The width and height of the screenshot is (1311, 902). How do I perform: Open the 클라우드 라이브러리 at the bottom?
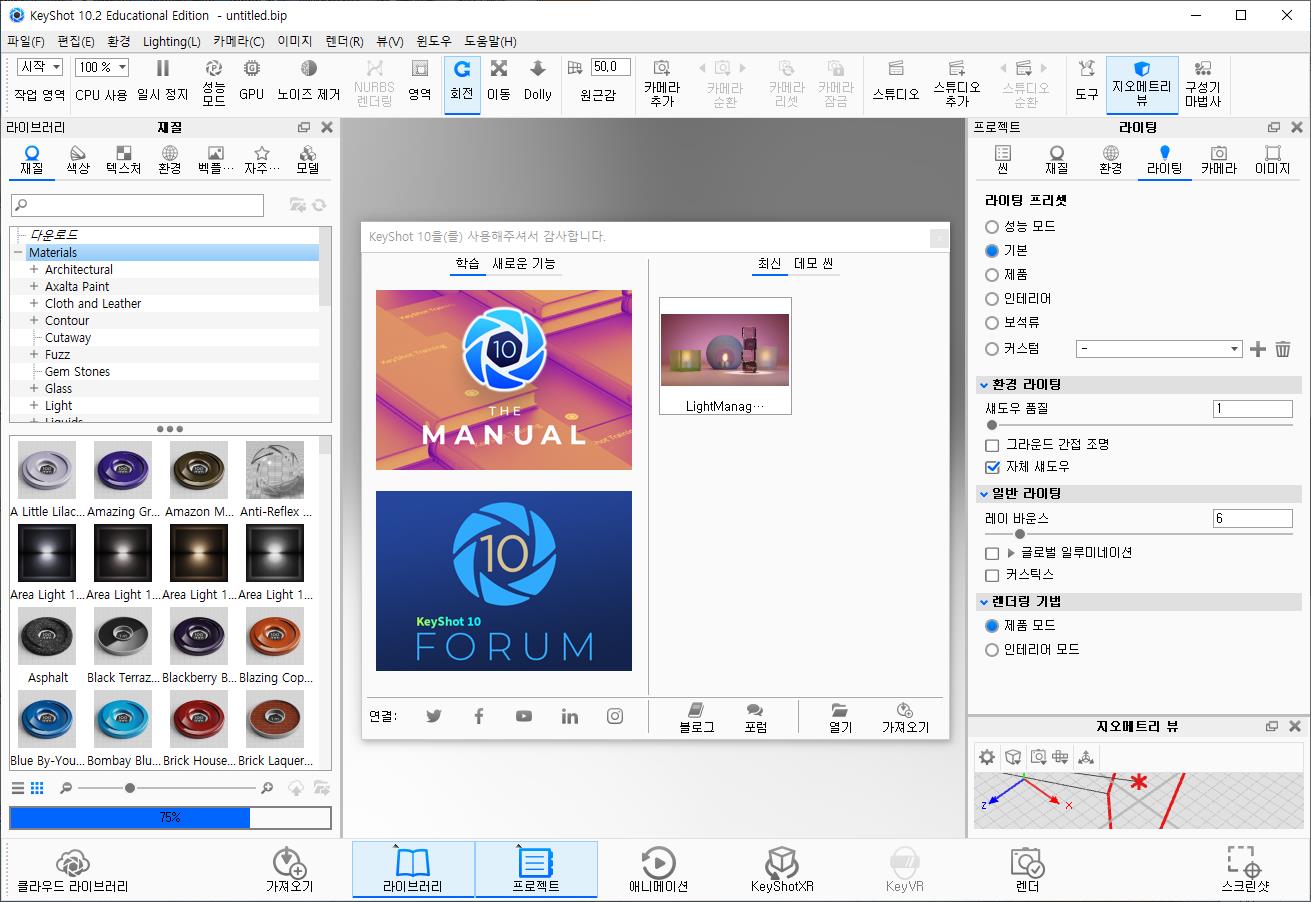[x=73, y=870]
